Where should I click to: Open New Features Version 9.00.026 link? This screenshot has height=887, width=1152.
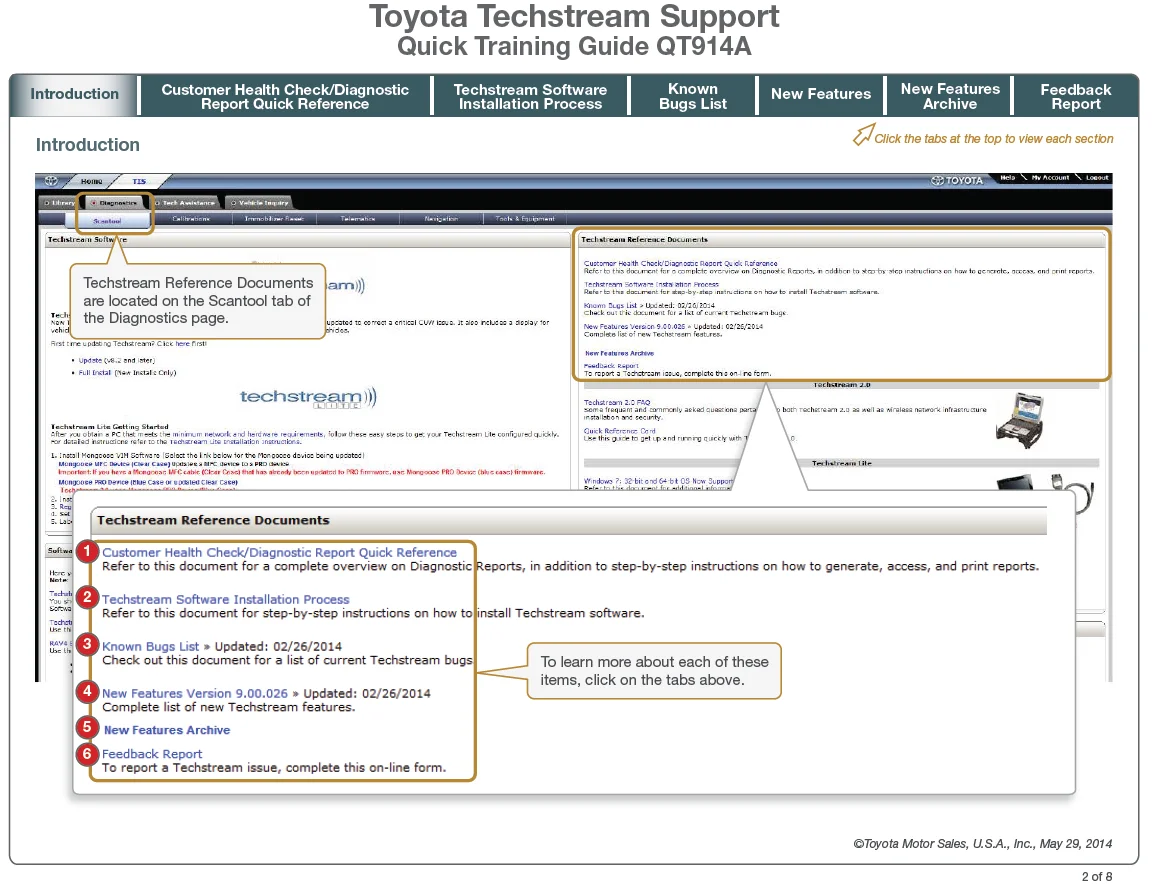pos(195,693)
